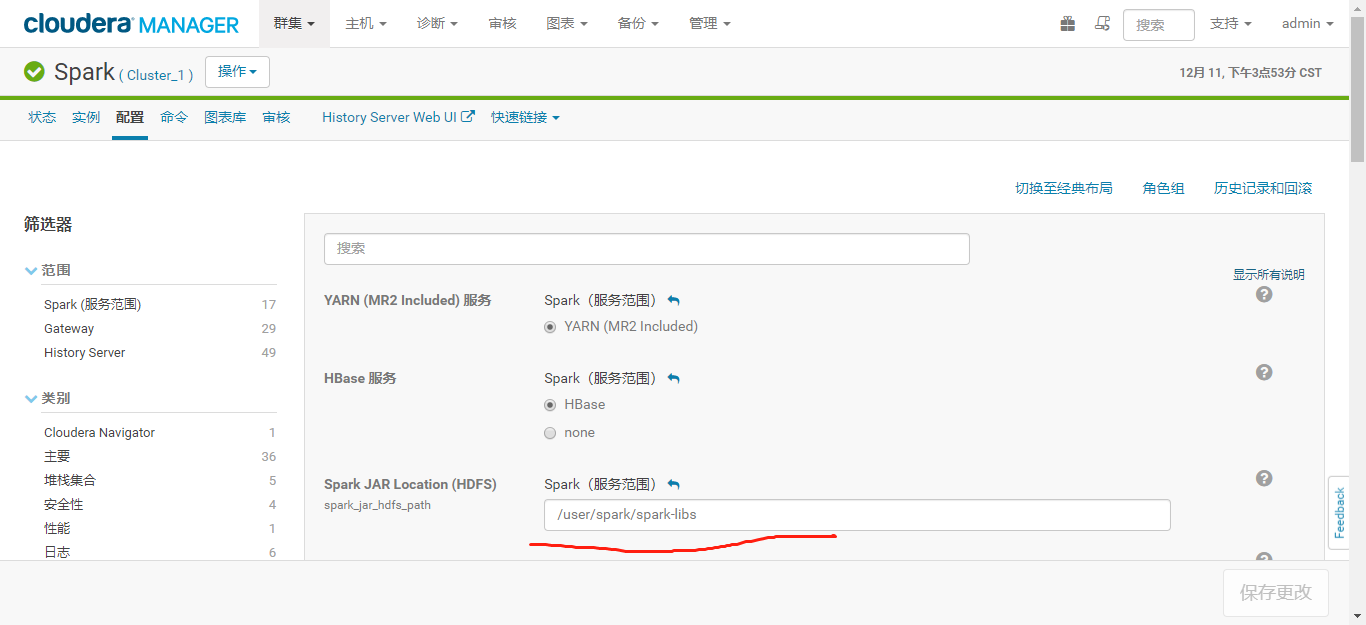The height and width of the screenshot is (625, 1366).
Task: Filter by Cloudera Navigator category
Action: click(100, 432)
